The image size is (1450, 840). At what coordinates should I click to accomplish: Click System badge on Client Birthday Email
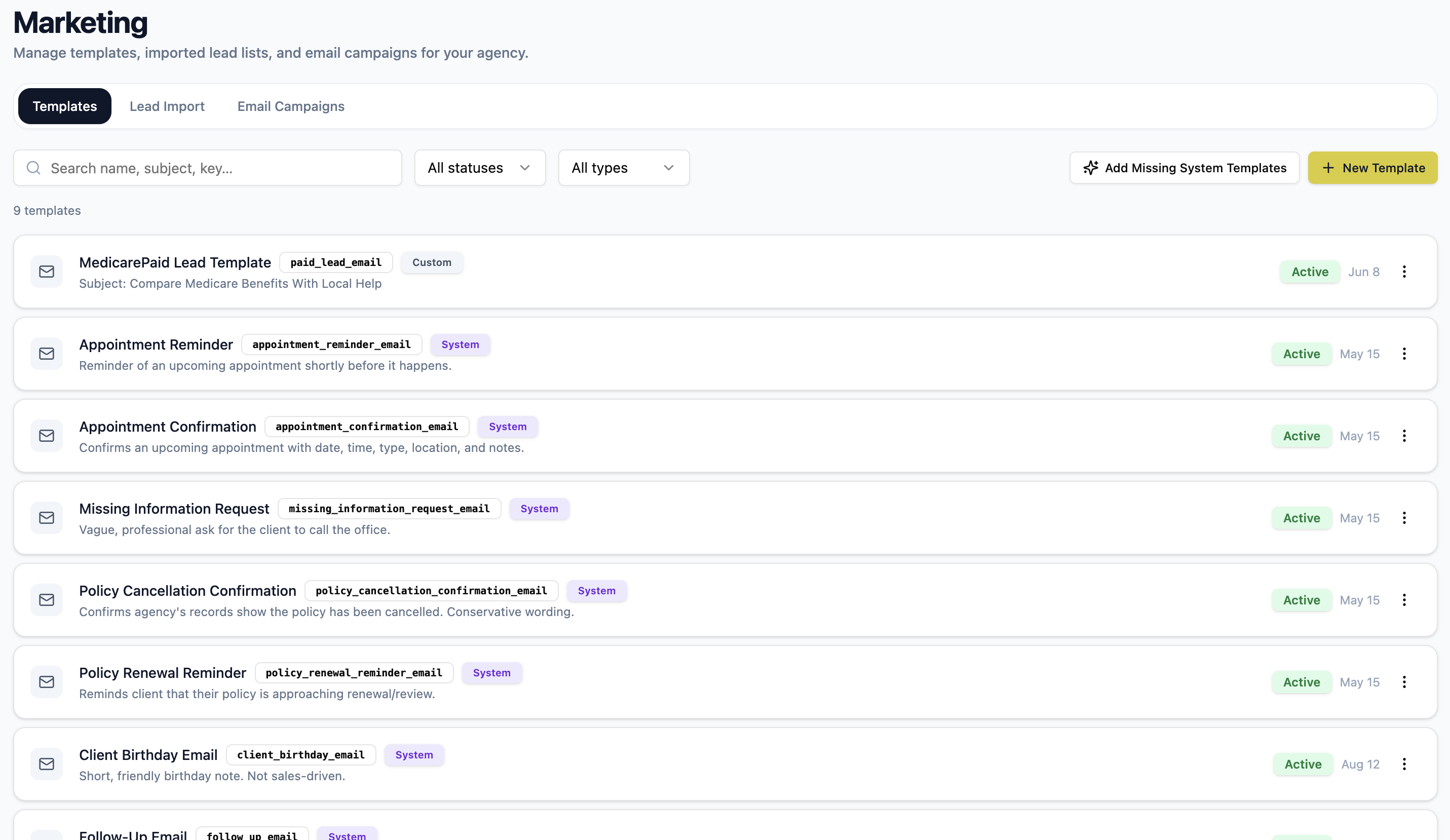(x=414, y=755)
